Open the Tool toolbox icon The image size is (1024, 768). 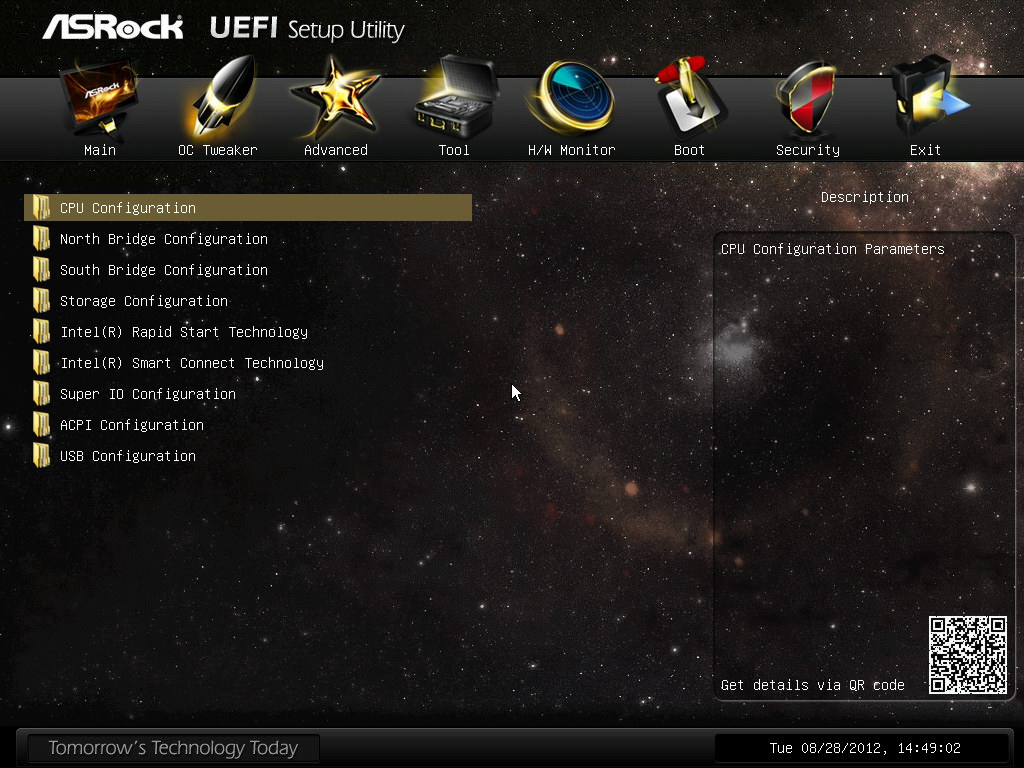(455, 97)
